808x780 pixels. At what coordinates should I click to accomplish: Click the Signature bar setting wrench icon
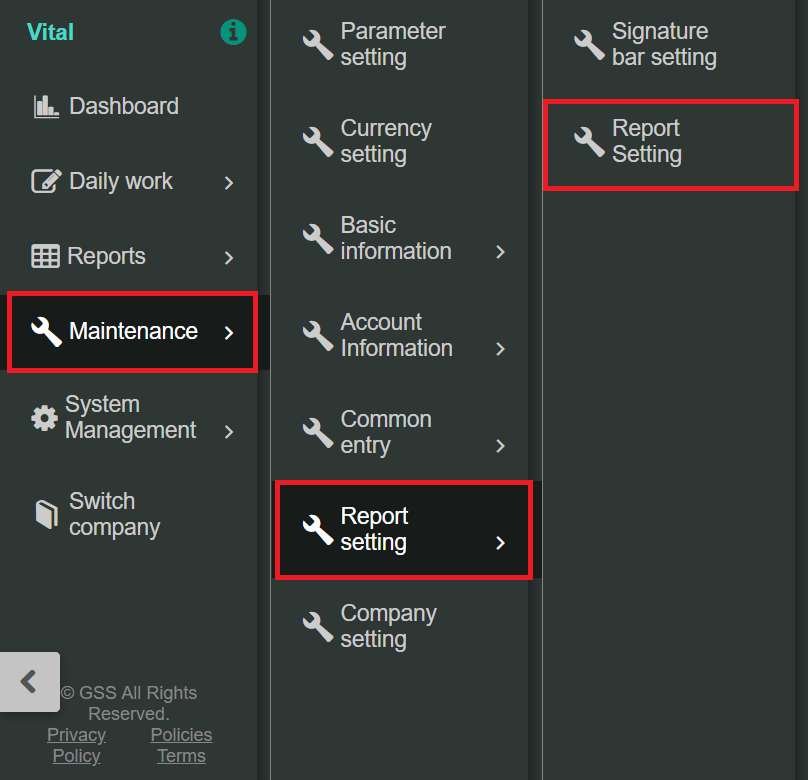(589, 44)
